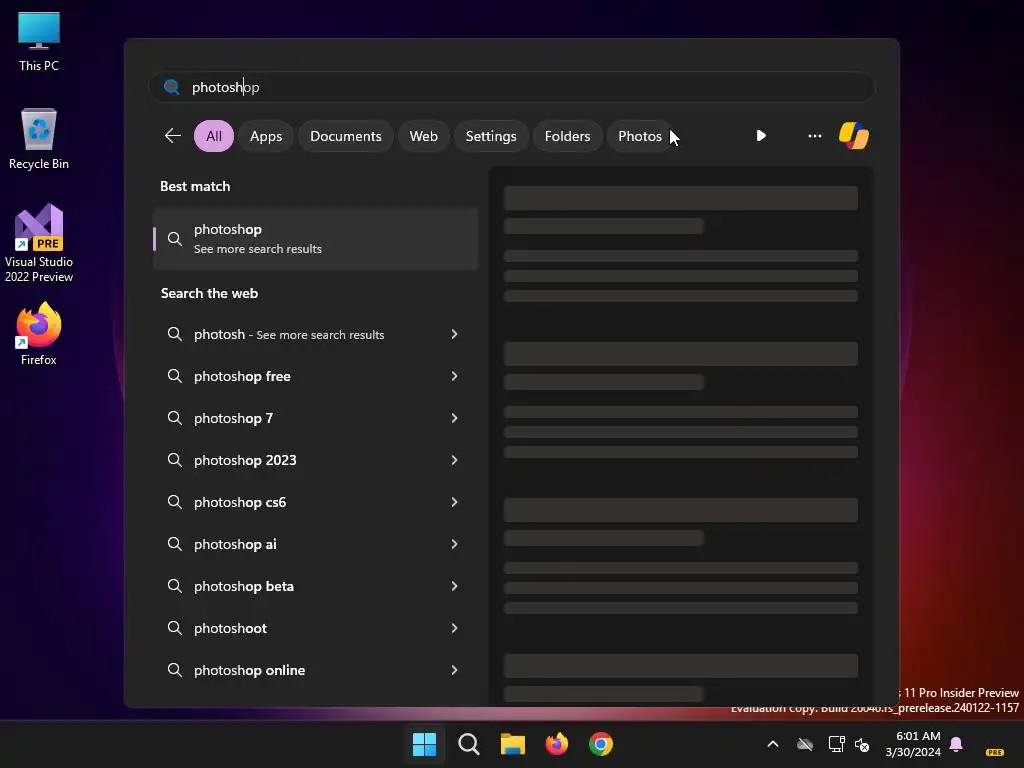Switch to the Apps filter tab
Image resolution: width=1024 pixels, height=768 pixels.
266,136
